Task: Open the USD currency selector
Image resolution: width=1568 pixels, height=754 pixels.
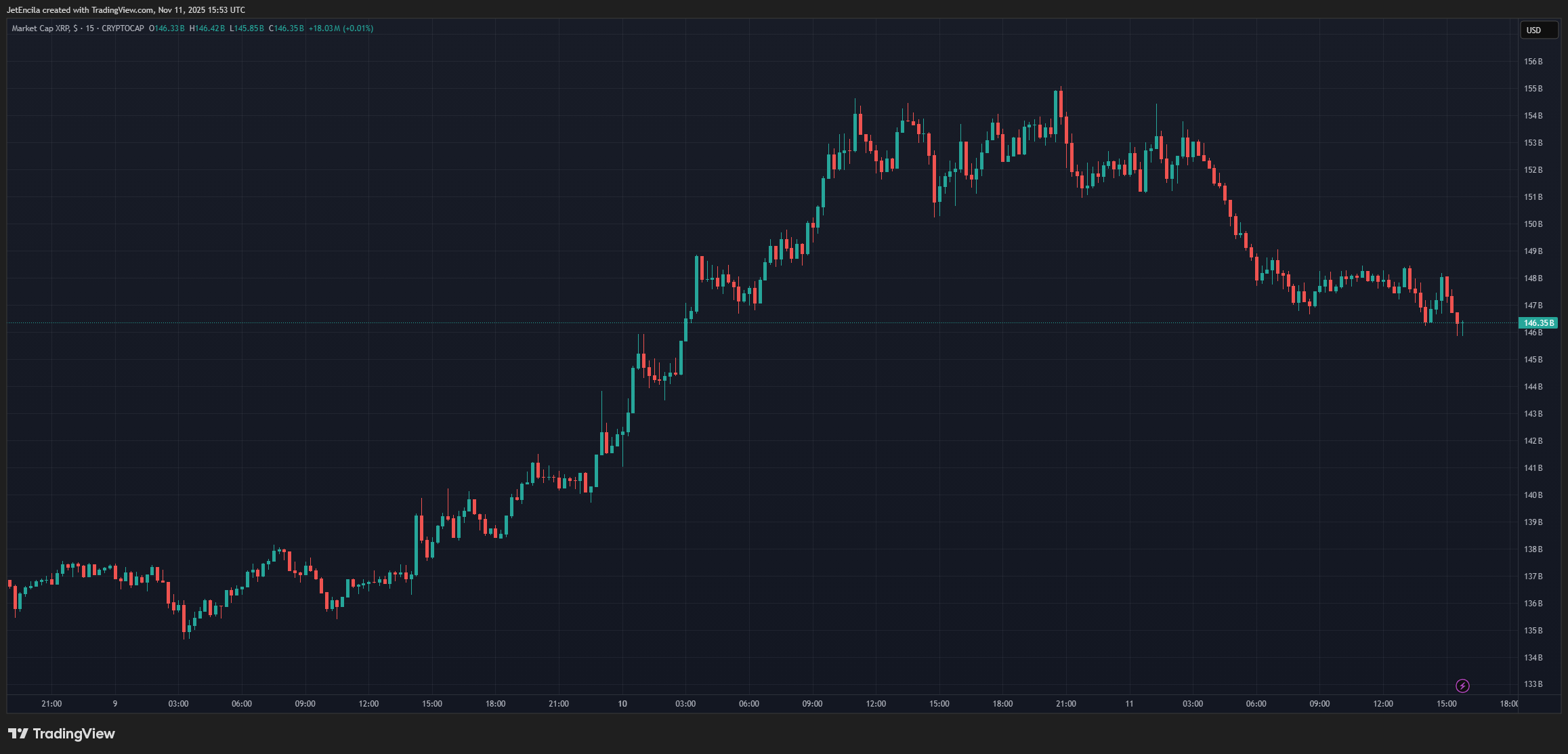Action: (1538, 30)
